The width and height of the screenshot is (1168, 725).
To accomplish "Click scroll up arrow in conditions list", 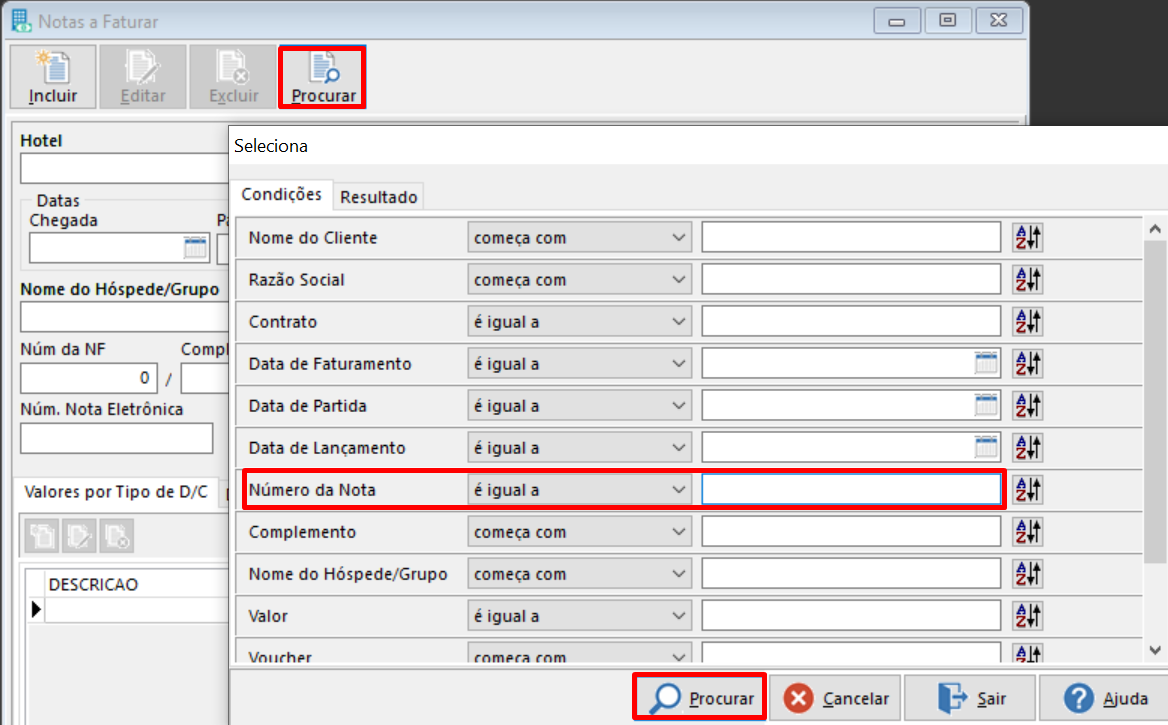I will 1155,229.
